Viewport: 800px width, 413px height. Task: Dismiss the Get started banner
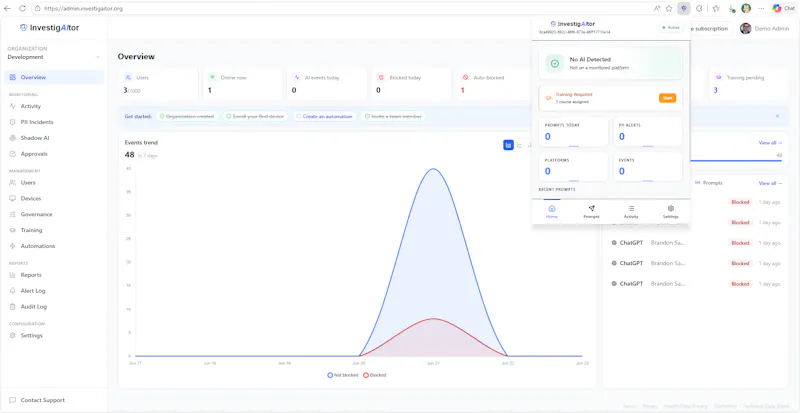point(778,116)
